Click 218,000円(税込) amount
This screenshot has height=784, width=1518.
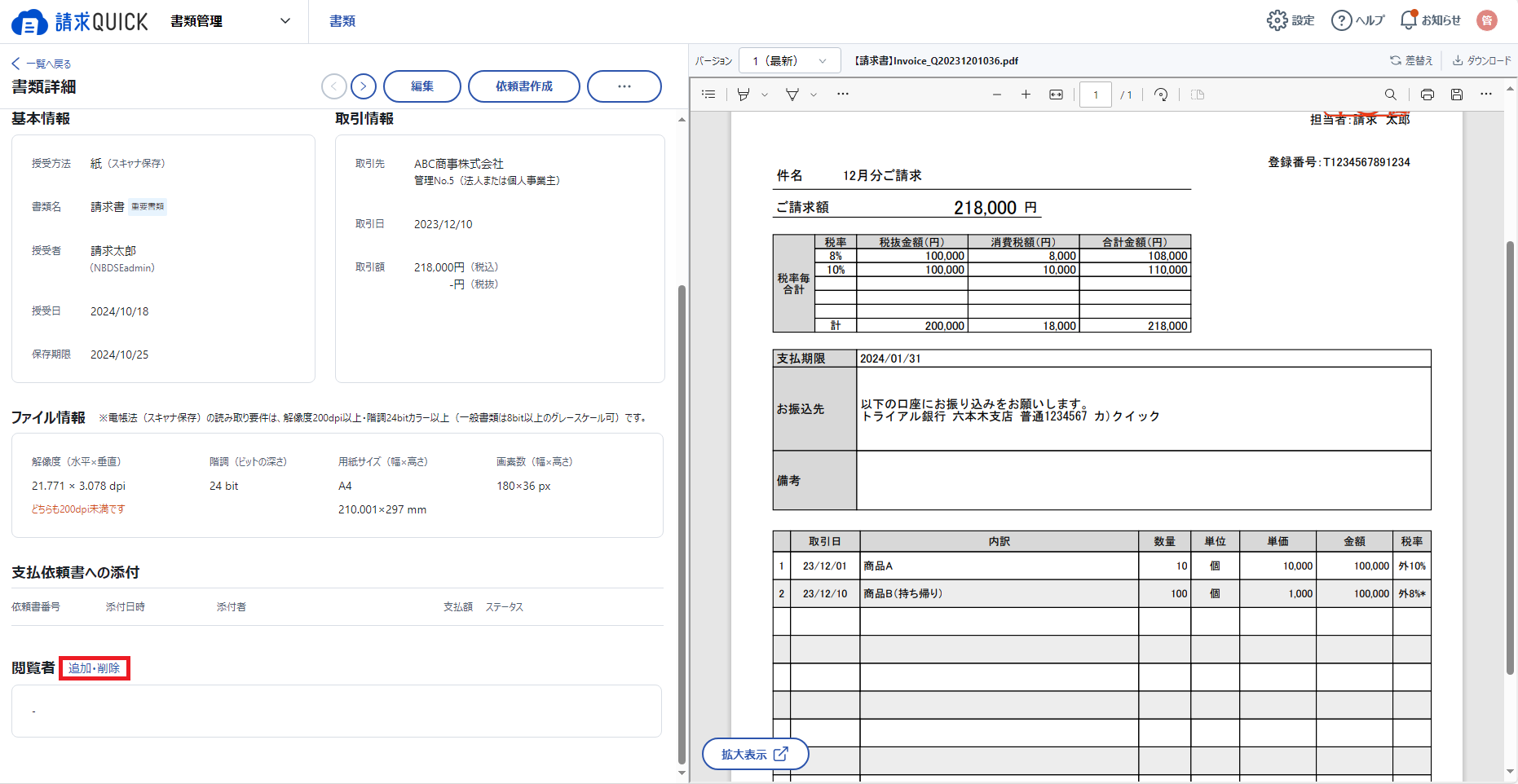tap(457, 267)
